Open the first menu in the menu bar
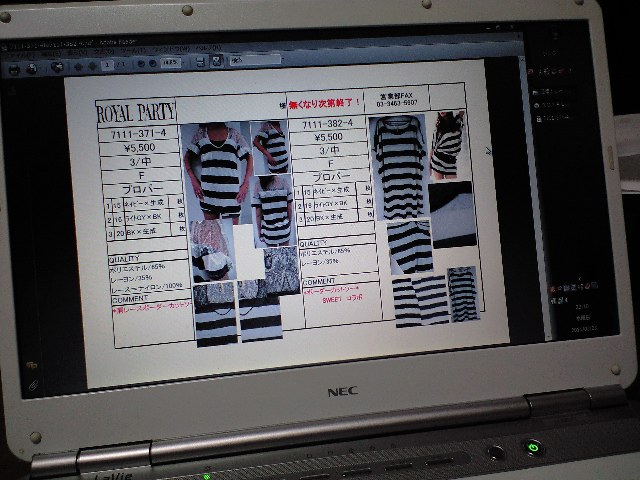 pos(20,55)
